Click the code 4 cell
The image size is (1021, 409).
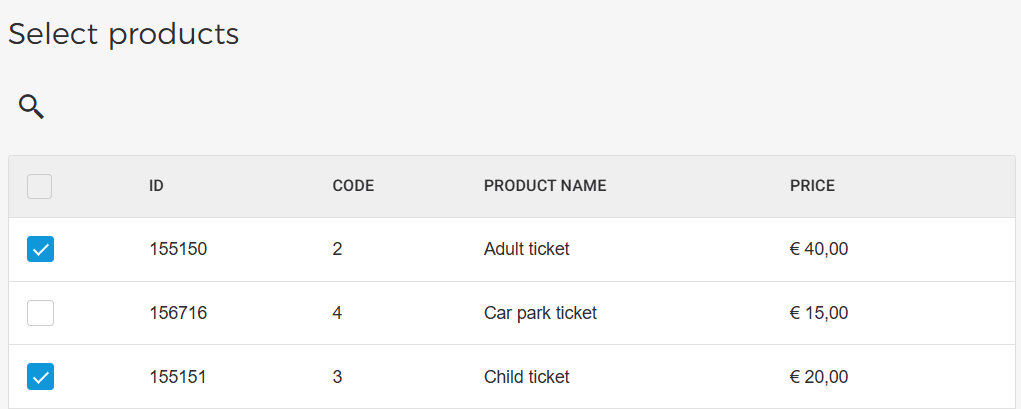coord(337,313)
